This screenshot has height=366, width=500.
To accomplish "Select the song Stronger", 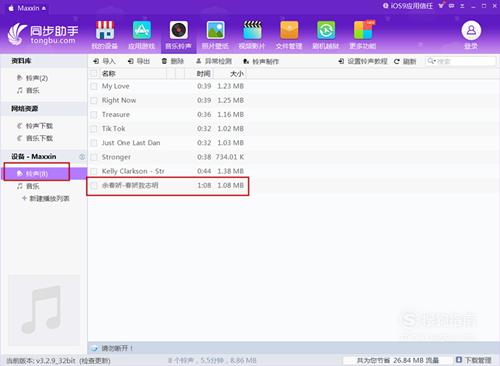I will click(116, 157).
